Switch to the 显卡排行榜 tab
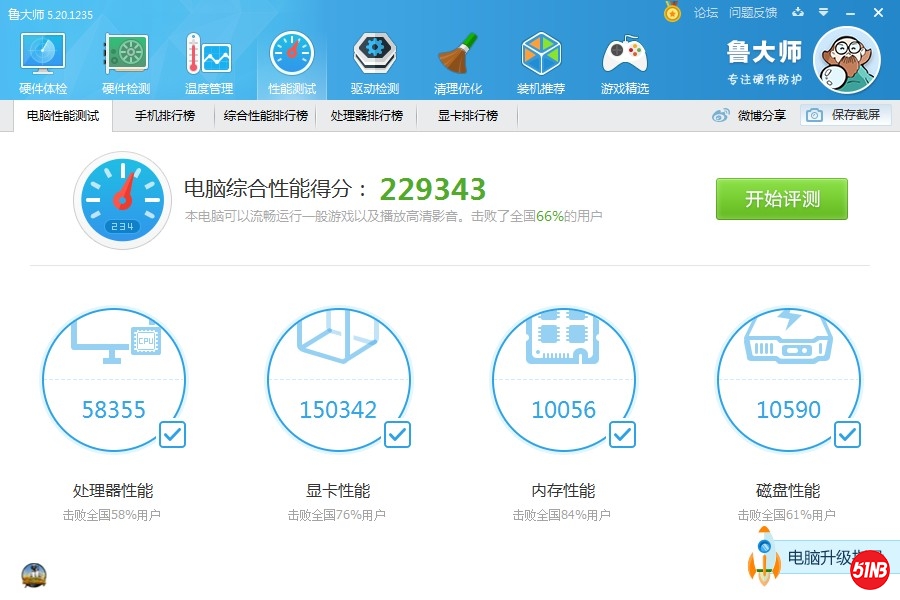The image size is (900, 600). [467, 116]
